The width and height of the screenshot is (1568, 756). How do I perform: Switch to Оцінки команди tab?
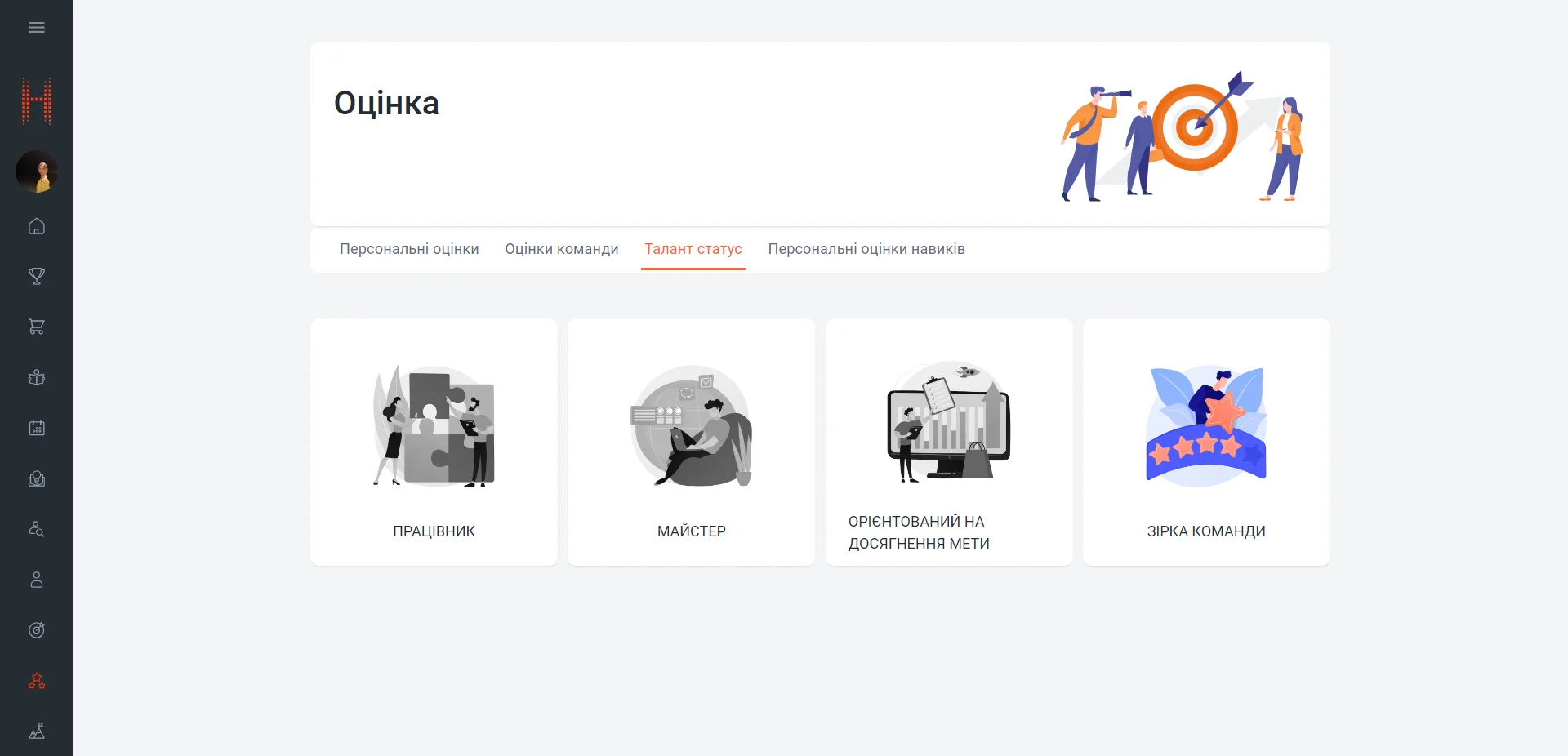[561, 249]
